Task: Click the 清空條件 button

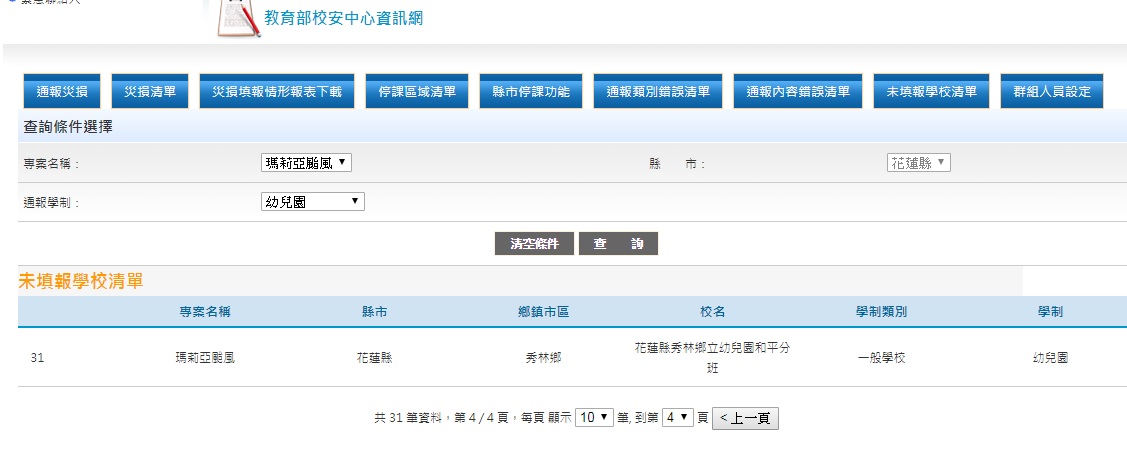Action: point(534,245)
